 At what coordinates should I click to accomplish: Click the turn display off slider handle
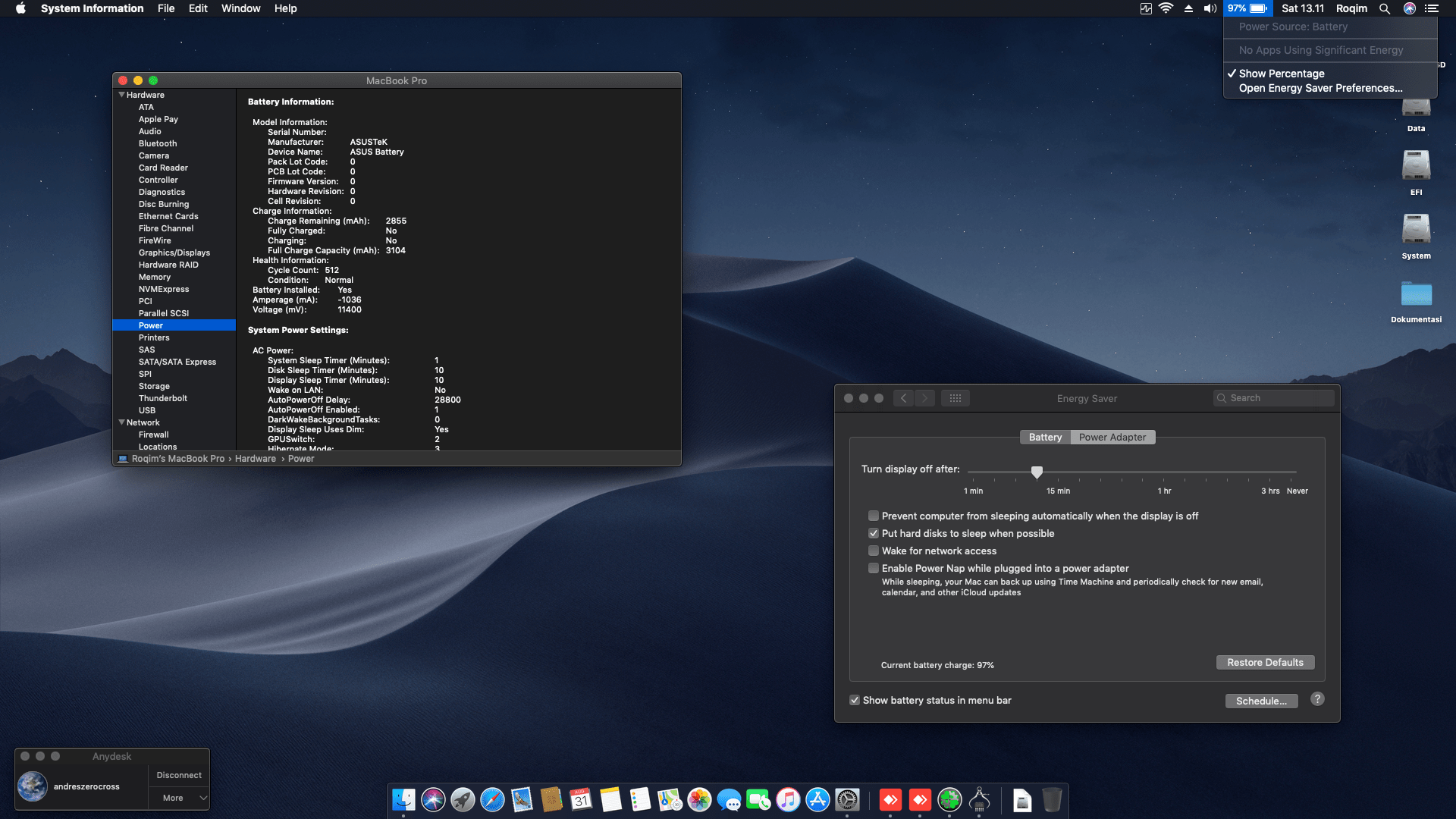[x=1037, y=472]
